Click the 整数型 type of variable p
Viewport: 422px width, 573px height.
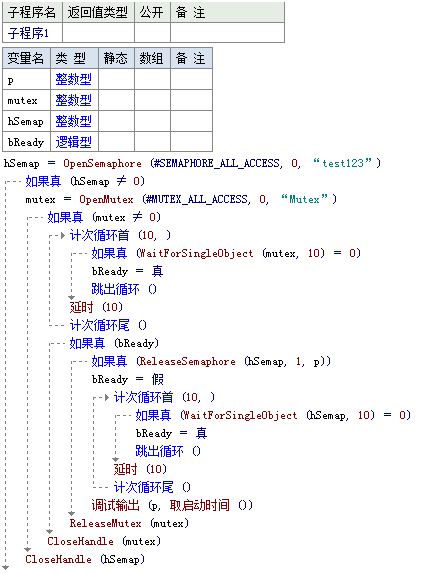73,79
